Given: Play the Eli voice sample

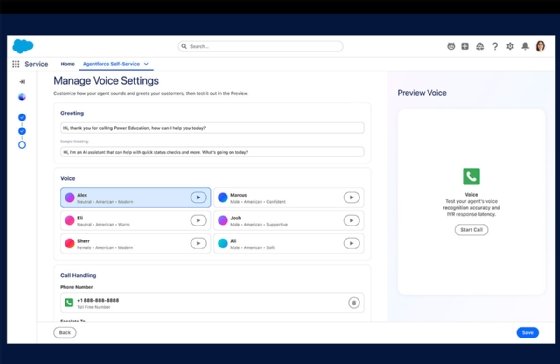Looking at the screenshot, I should 198,220.
